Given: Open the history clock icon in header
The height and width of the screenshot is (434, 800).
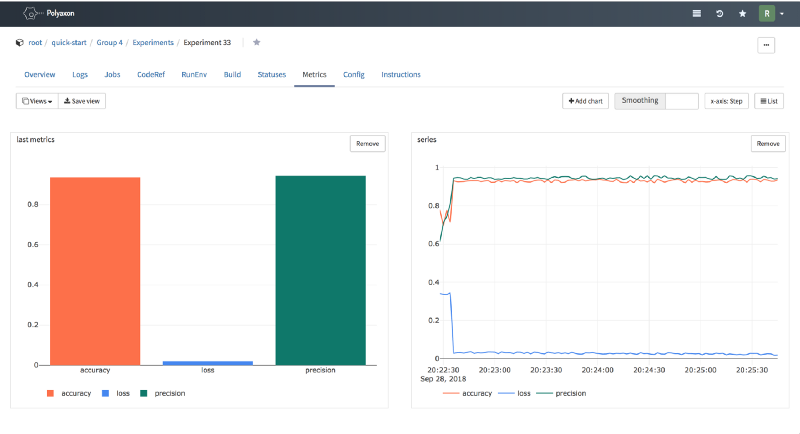Looking at the screenshot, I should (x=719, y=14).
